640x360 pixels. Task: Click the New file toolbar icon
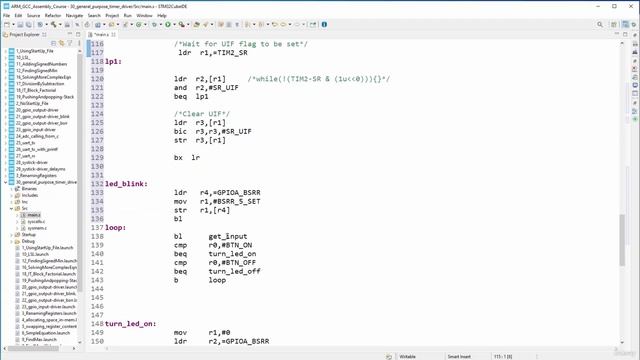(x=7, y=24)
